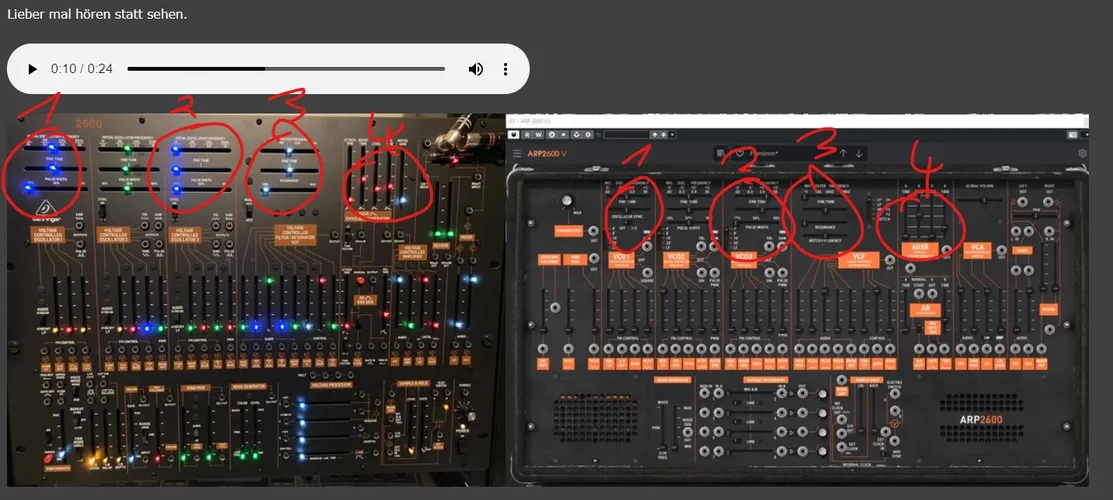The width and height of the screenshot is (1113, 500).
Task: Adjust the noise generator level slider
Action: coord(675,428)
